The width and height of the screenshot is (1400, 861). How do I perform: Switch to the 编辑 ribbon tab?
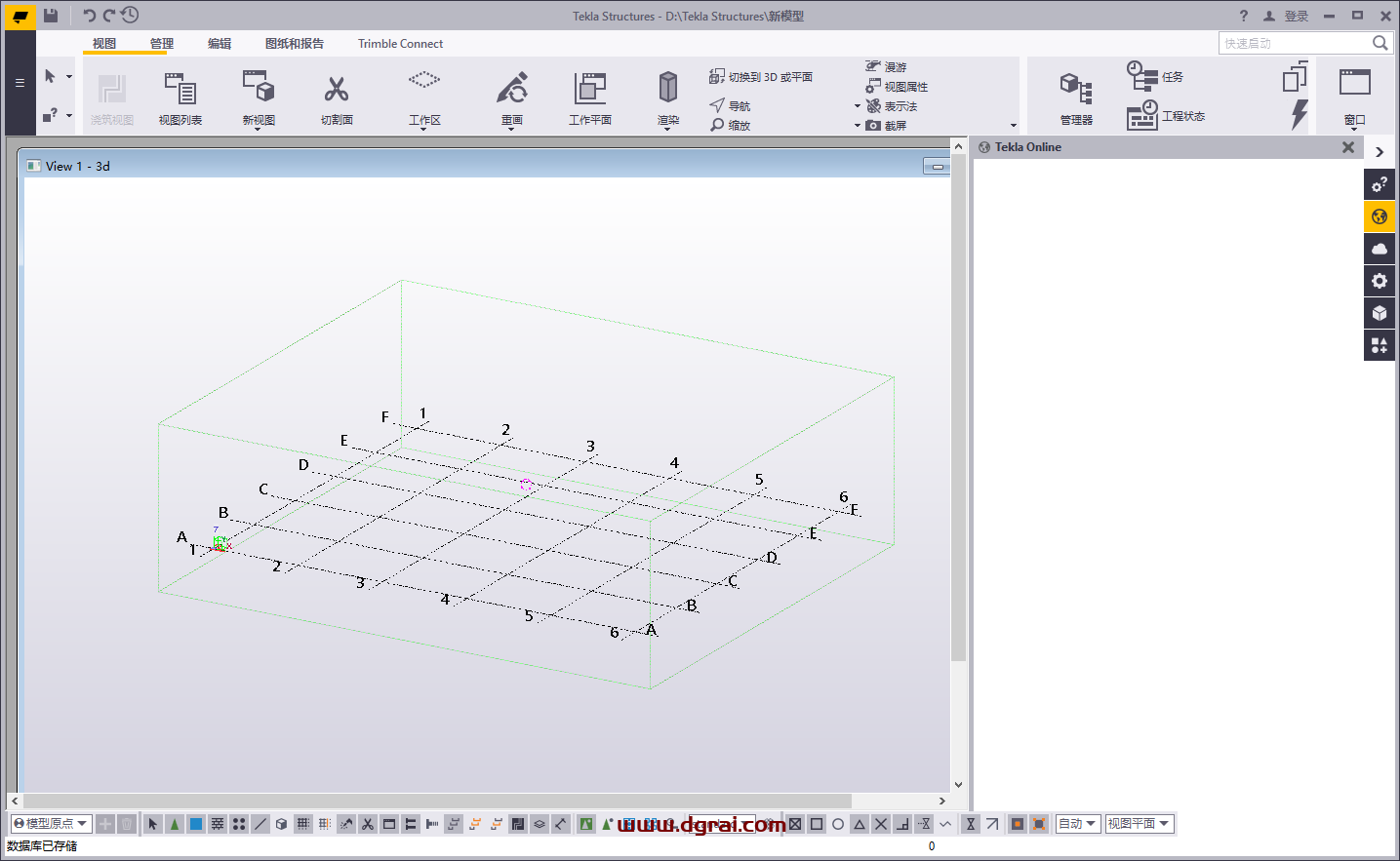click(x=220, y=44)
